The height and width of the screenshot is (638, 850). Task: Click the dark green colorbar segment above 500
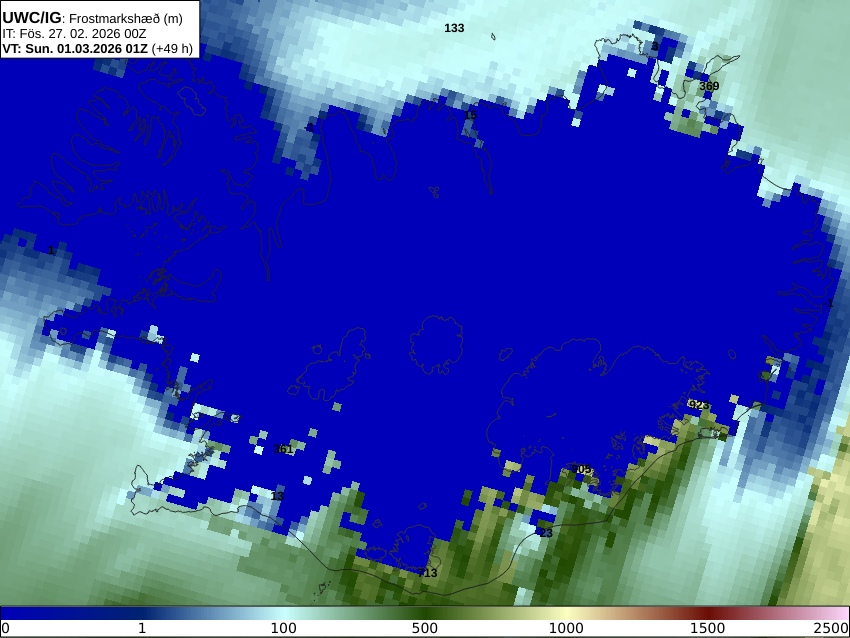[425, 613]
